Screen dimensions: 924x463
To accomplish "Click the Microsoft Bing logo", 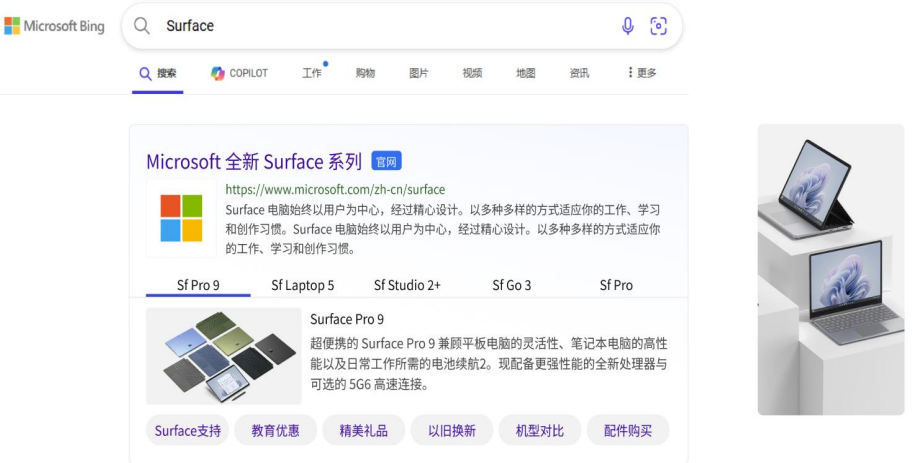I will 54,26.
